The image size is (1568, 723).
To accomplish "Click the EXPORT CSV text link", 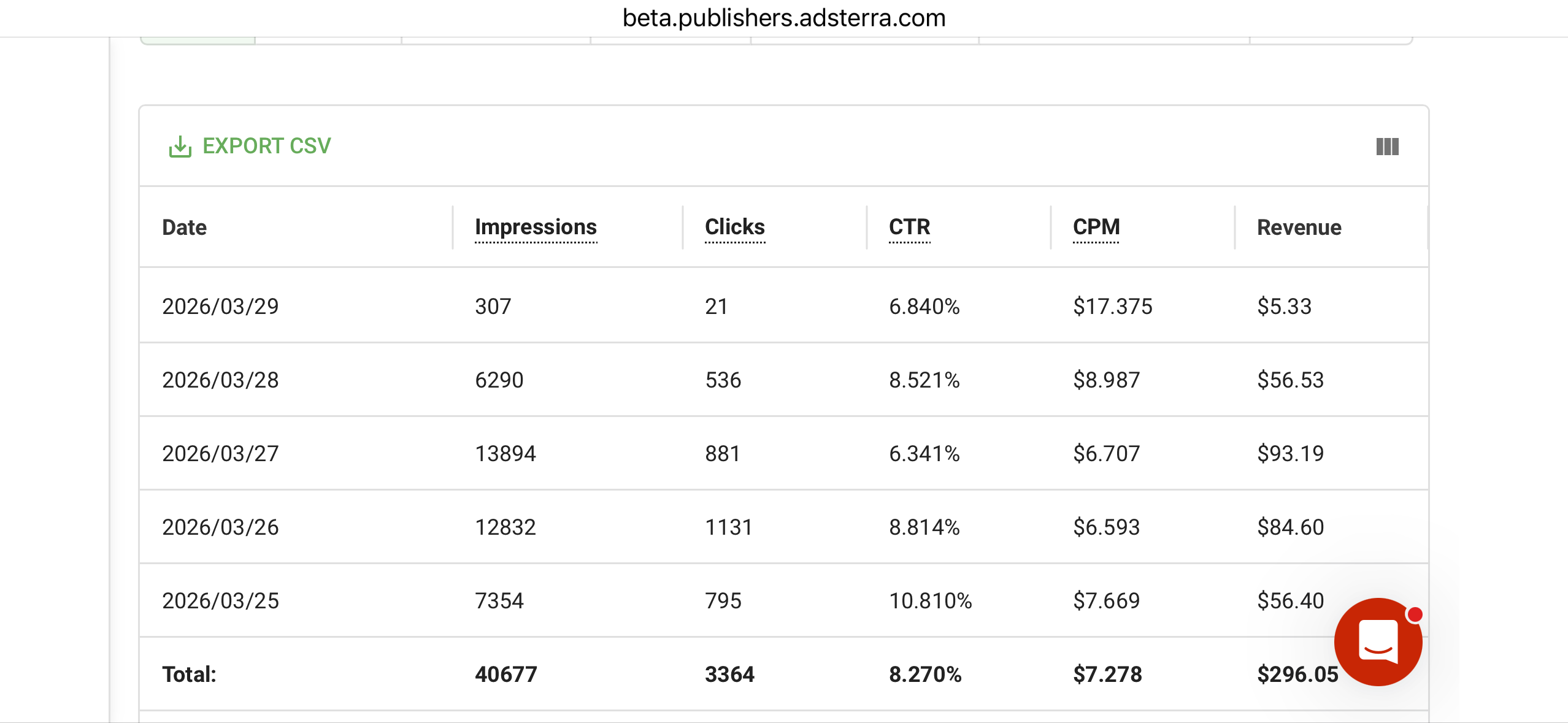I will (x=266, y=146).
